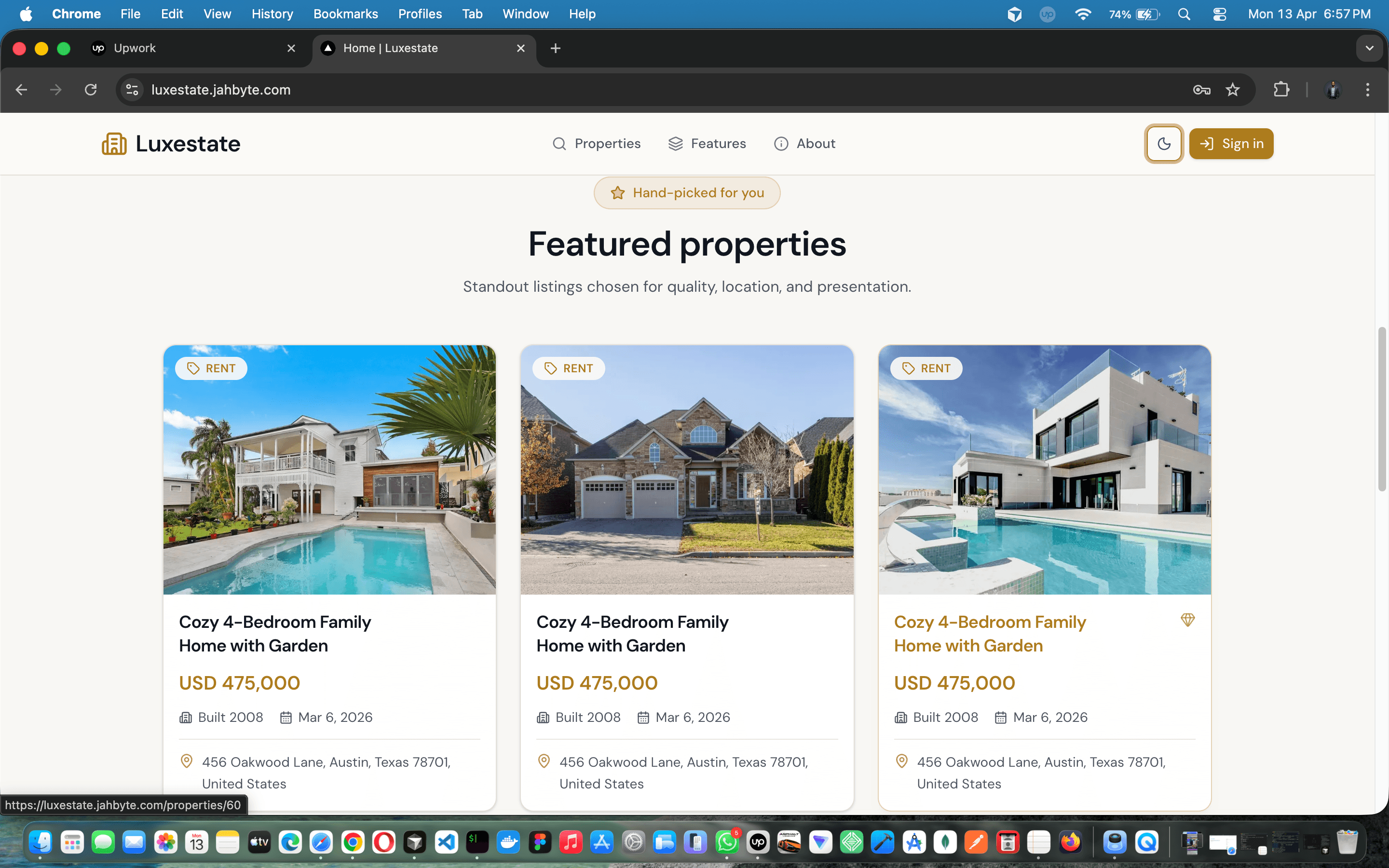Click the diamond premium badge on third listing
1389x868 pixels.
(1188, 620)
